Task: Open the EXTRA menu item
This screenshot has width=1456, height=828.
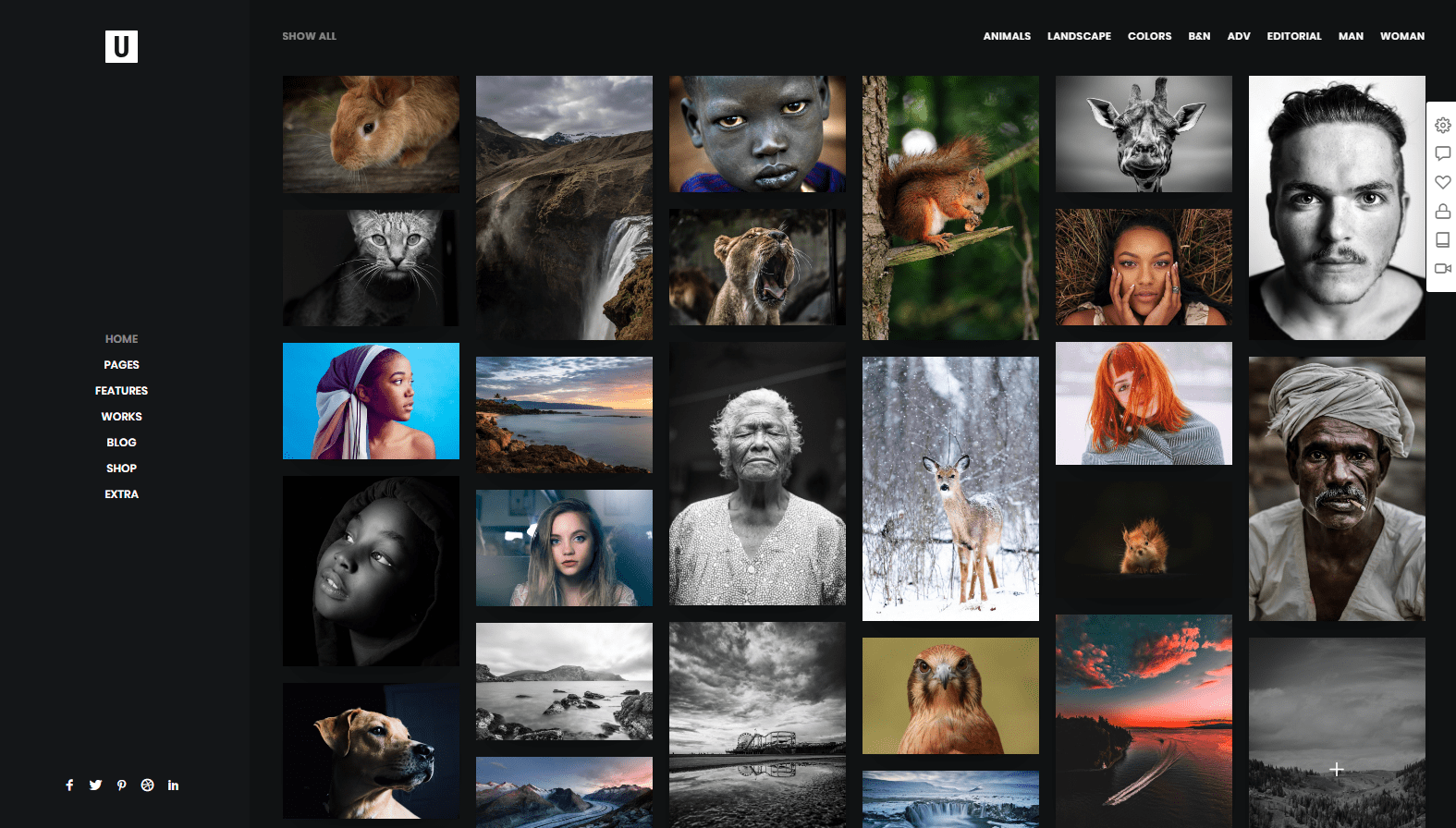Action: (x=121, y=494)
